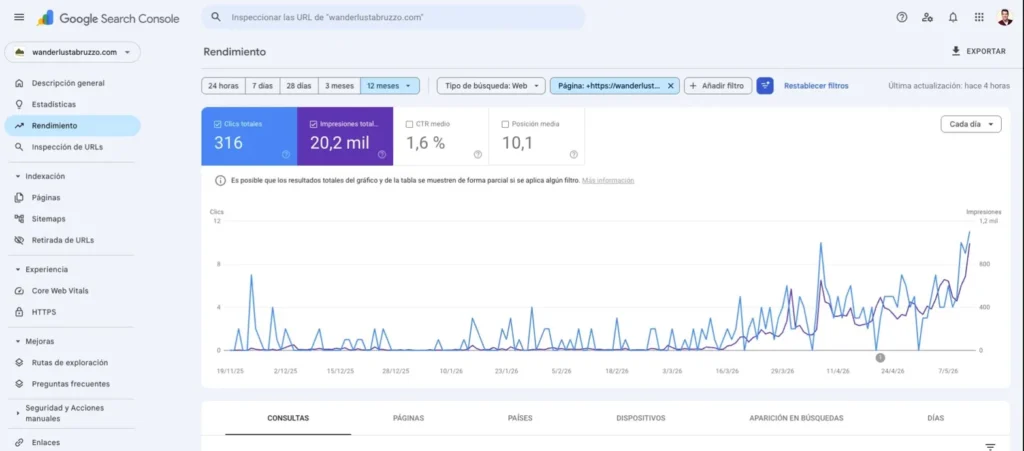Switch to APARICIÓN EN BÚSQUEDAS tab

(796, 418)
